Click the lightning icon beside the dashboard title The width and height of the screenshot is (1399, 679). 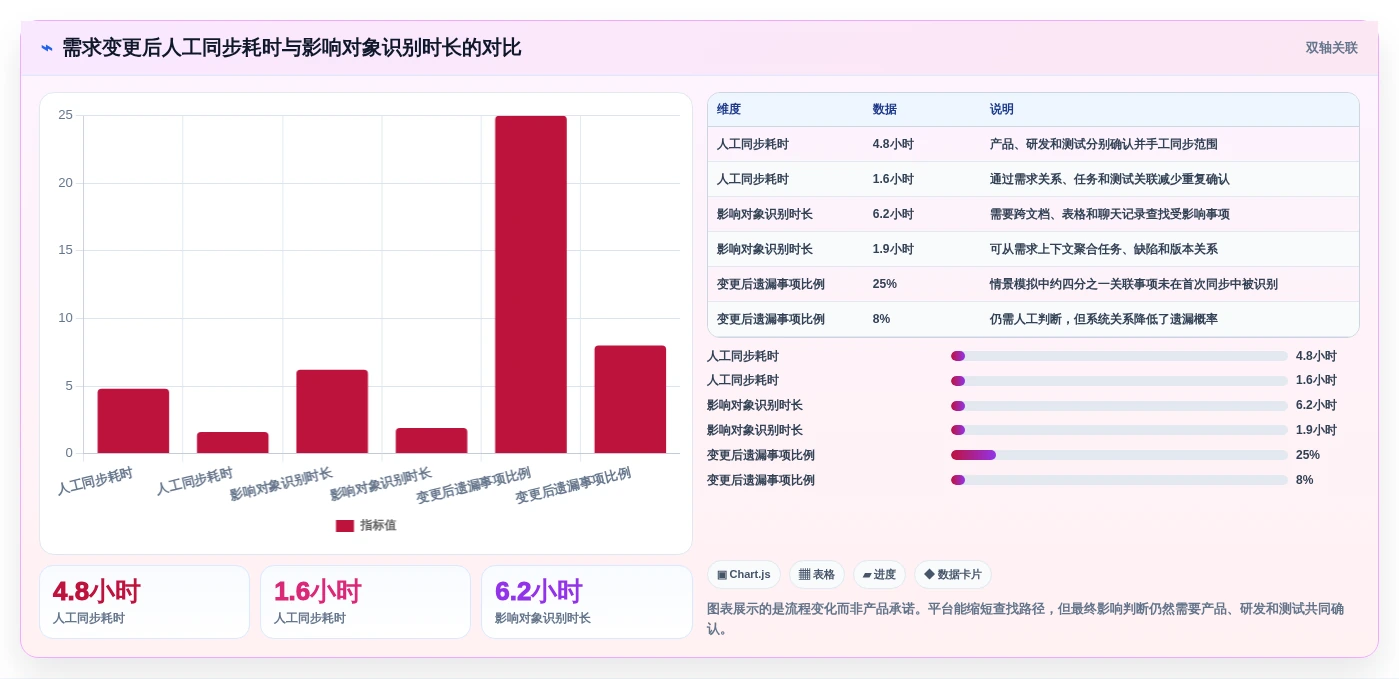(46, 48)
